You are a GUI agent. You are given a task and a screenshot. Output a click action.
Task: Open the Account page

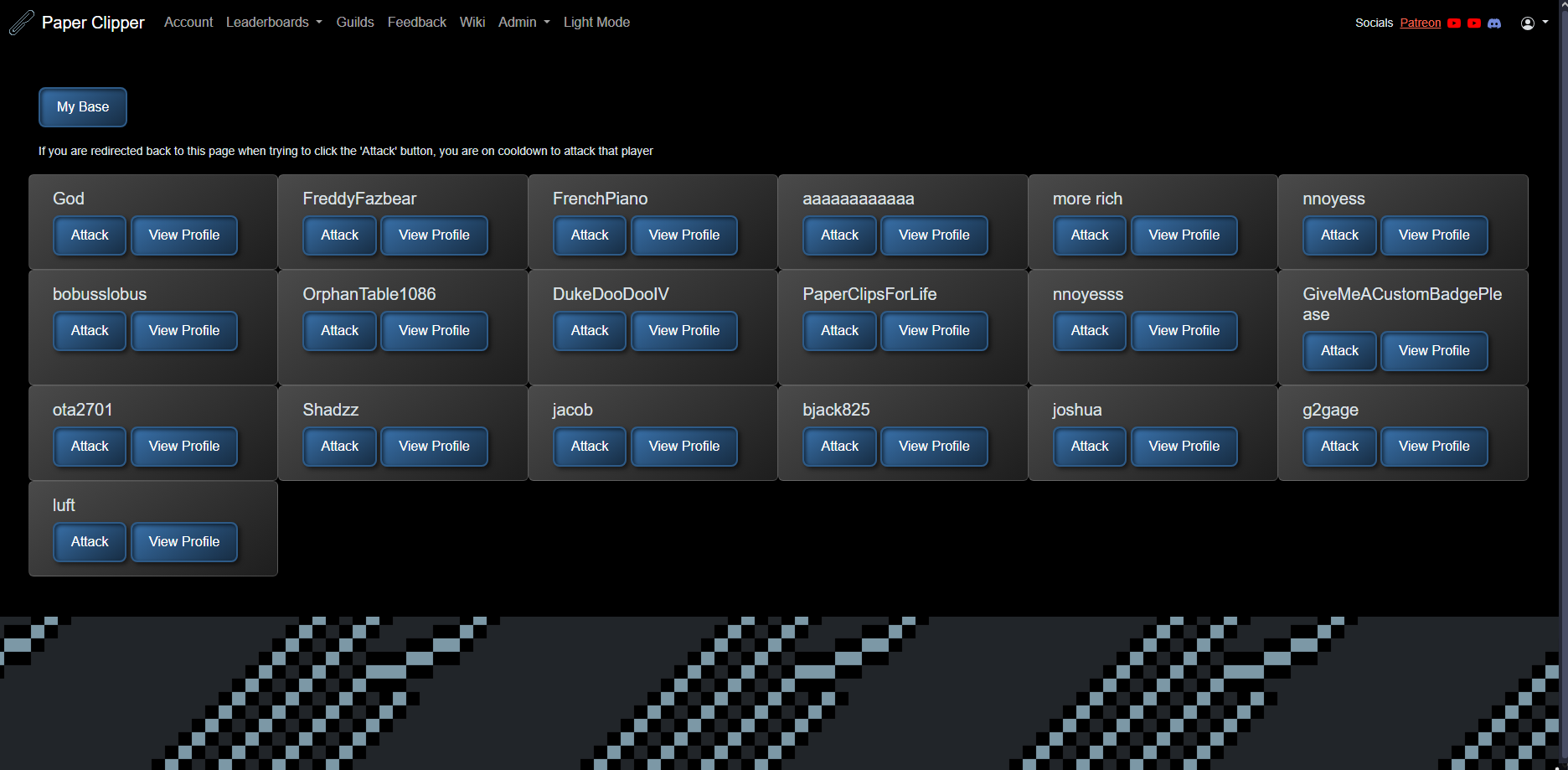[x=188, y=22]
